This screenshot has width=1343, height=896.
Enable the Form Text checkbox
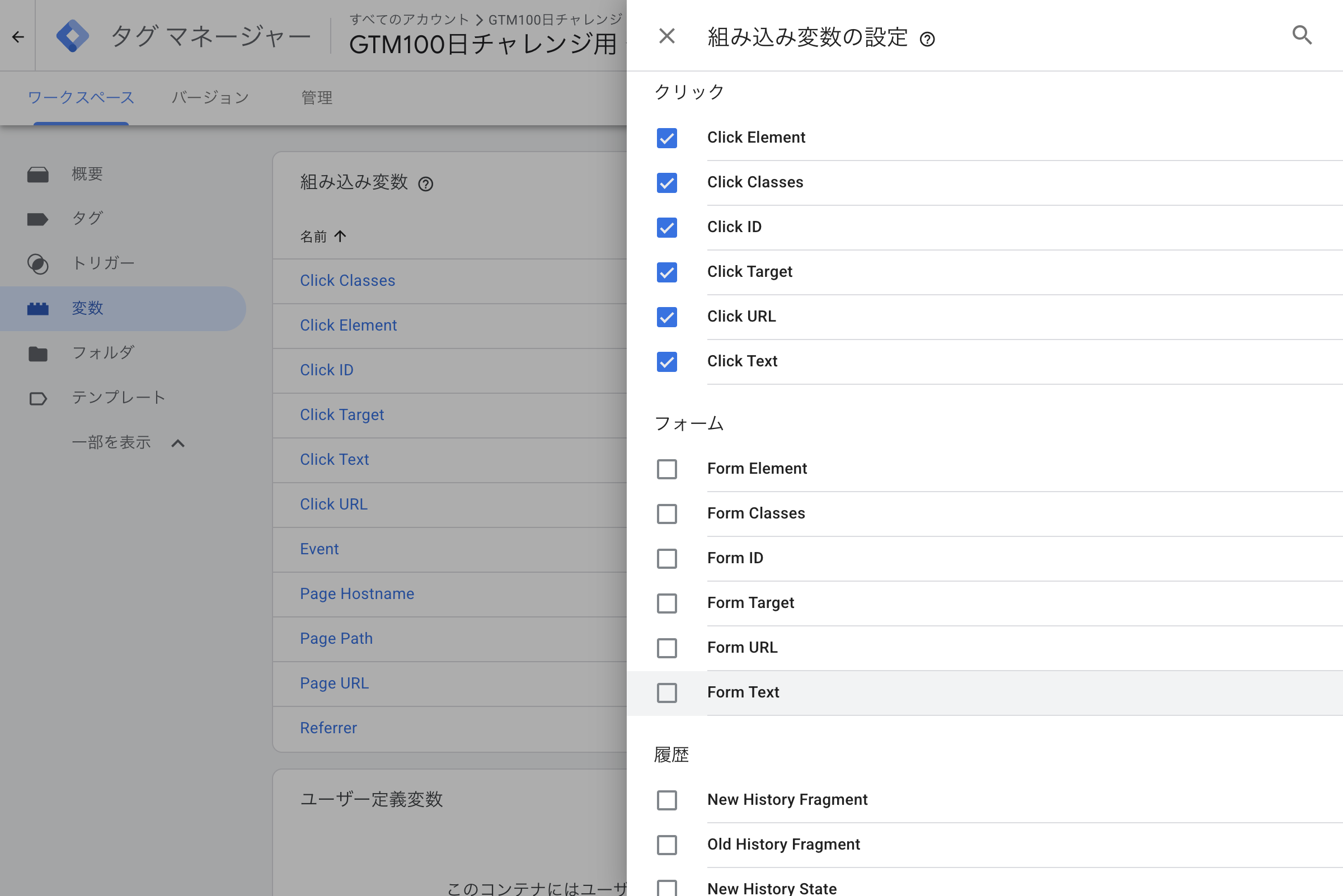(666, 692)
